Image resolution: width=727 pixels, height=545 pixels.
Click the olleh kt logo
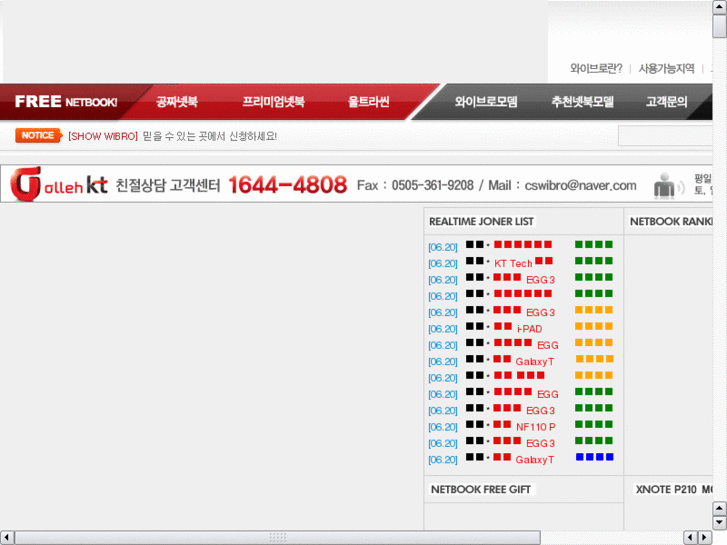pyautogui.click(x=59, y=184)
